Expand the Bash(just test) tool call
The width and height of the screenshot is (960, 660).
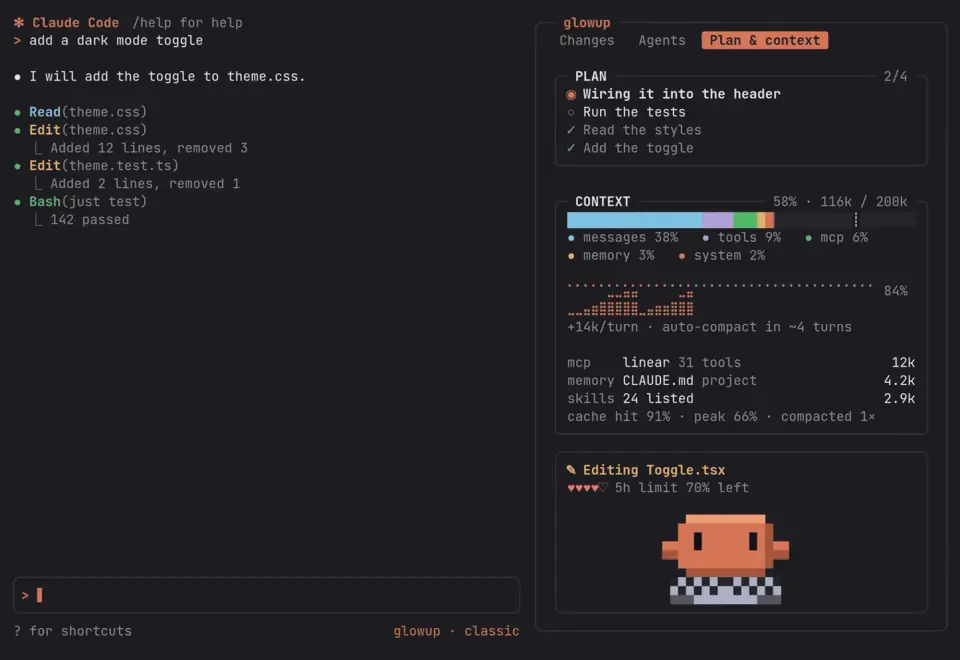(x=88, y=202)
